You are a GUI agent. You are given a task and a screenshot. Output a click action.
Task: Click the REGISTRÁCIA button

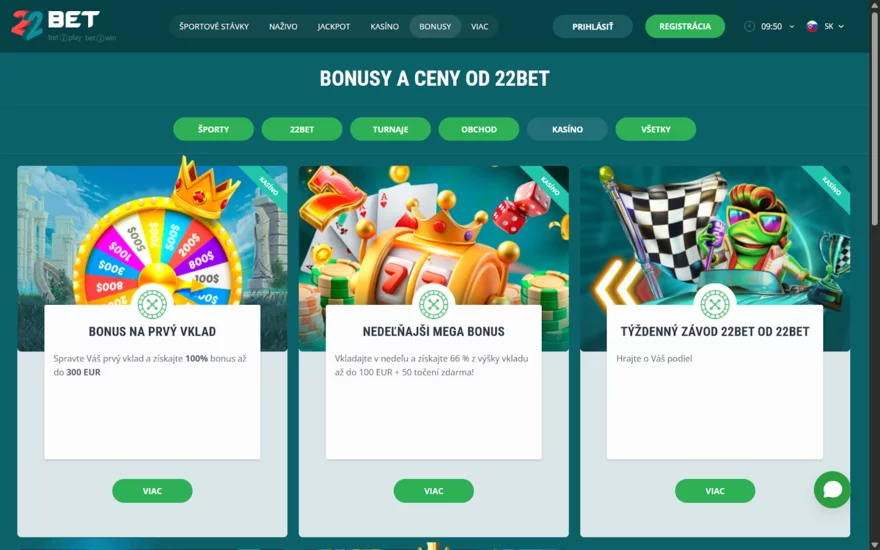point(685,26)
